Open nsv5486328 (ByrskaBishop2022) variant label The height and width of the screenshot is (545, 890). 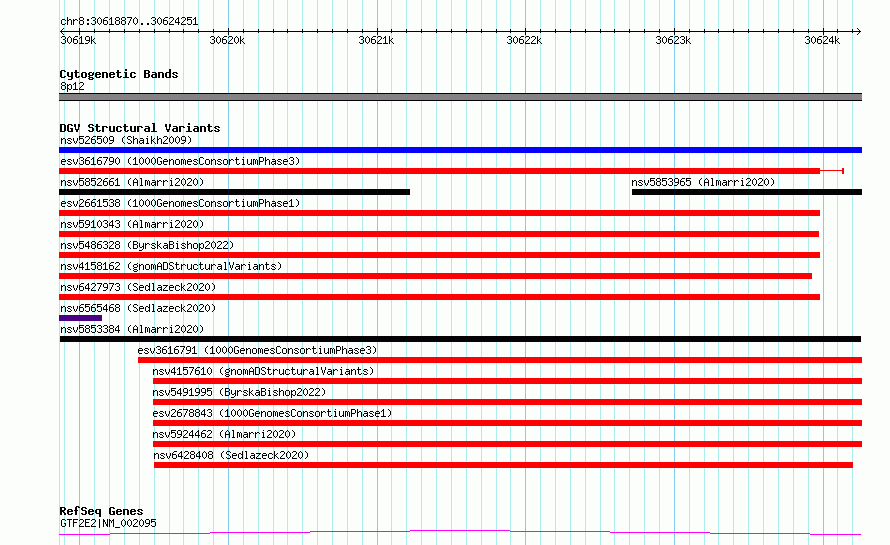click(x=147, y=245)
